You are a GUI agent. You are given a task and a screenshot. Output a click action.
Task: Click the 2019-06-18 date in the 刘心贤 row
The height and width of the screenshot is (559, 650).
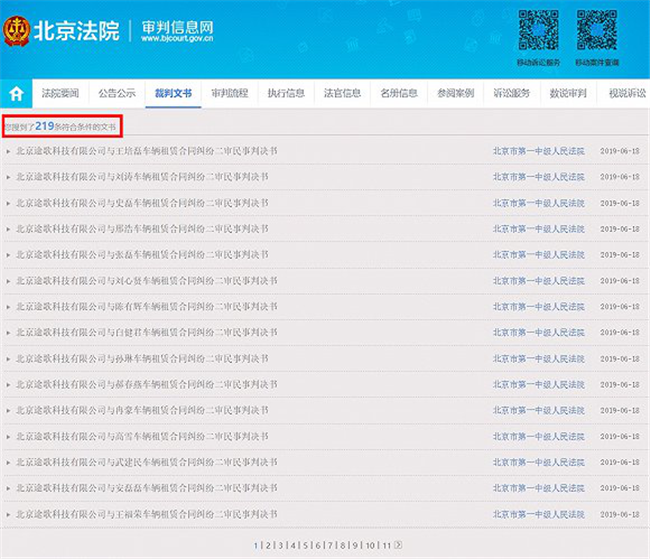point(620,281)
